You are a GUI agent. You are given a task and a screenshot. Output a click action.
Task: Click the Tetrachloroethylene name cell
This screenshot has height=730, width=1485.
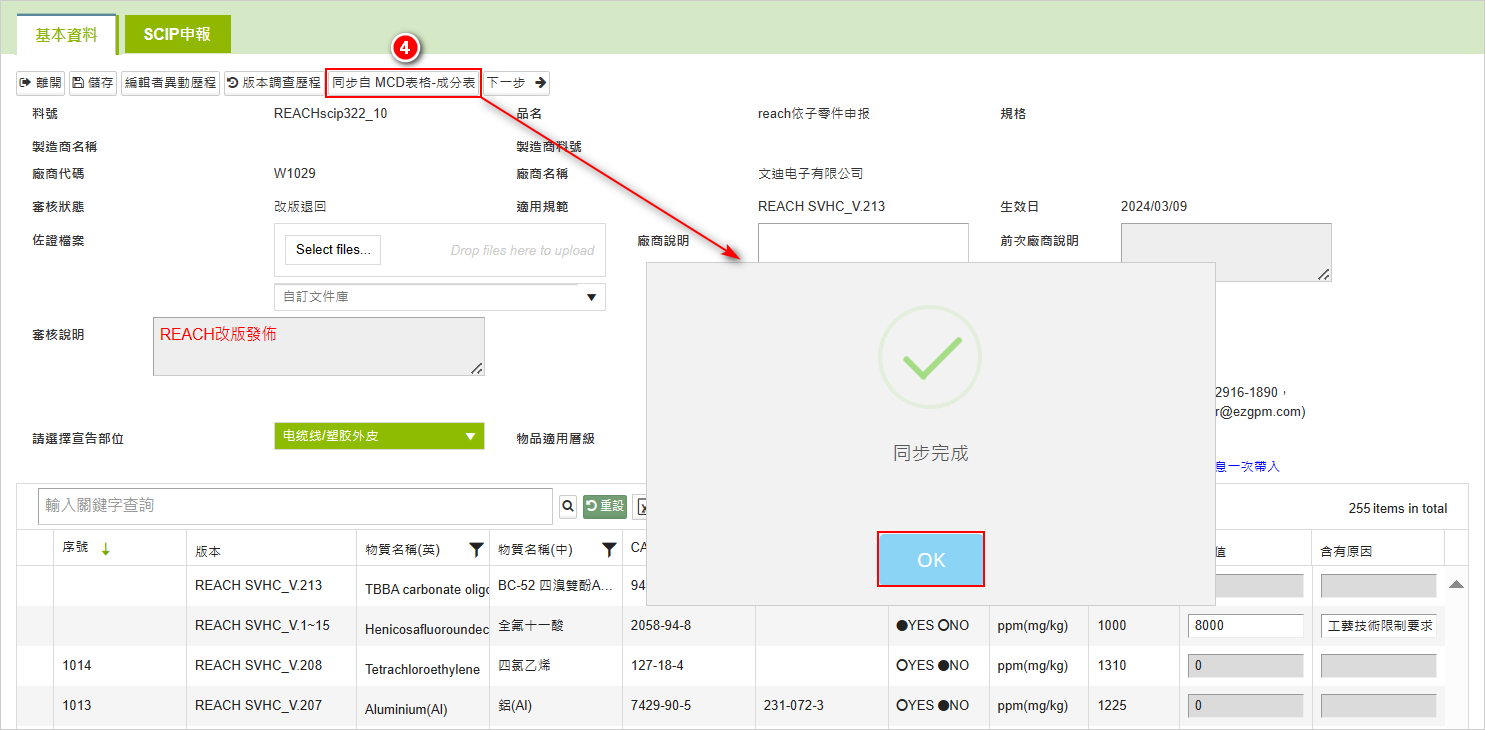422,670
